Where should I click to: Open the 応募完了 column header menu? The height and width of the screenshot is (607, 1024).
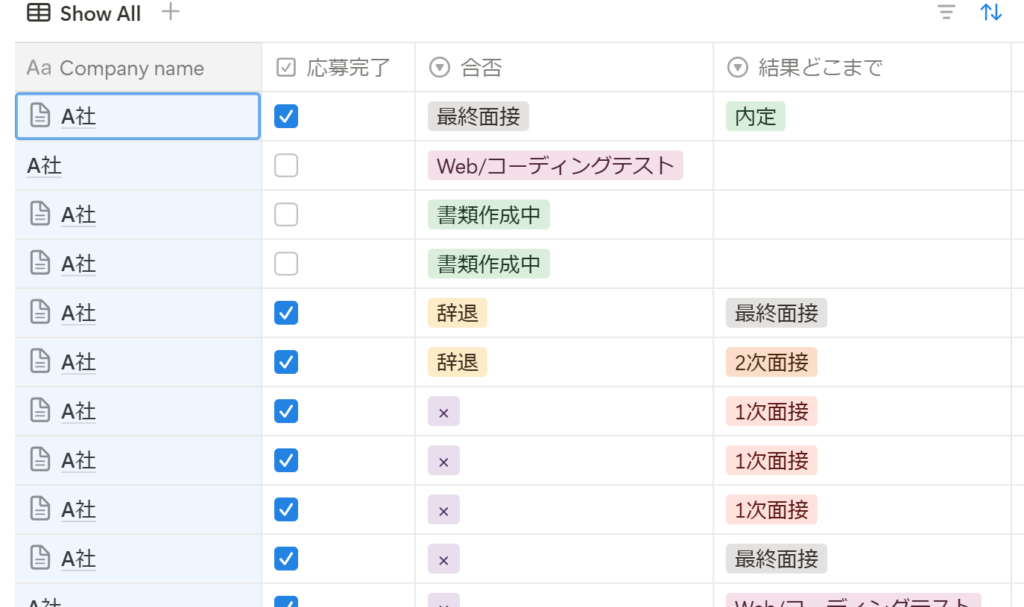(338, 68)
